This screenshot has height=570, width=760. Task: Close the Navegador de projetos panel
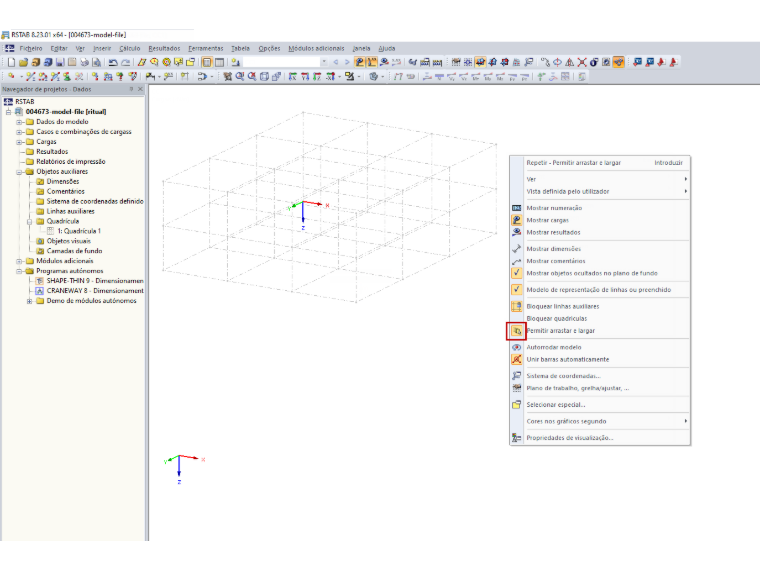141,89
